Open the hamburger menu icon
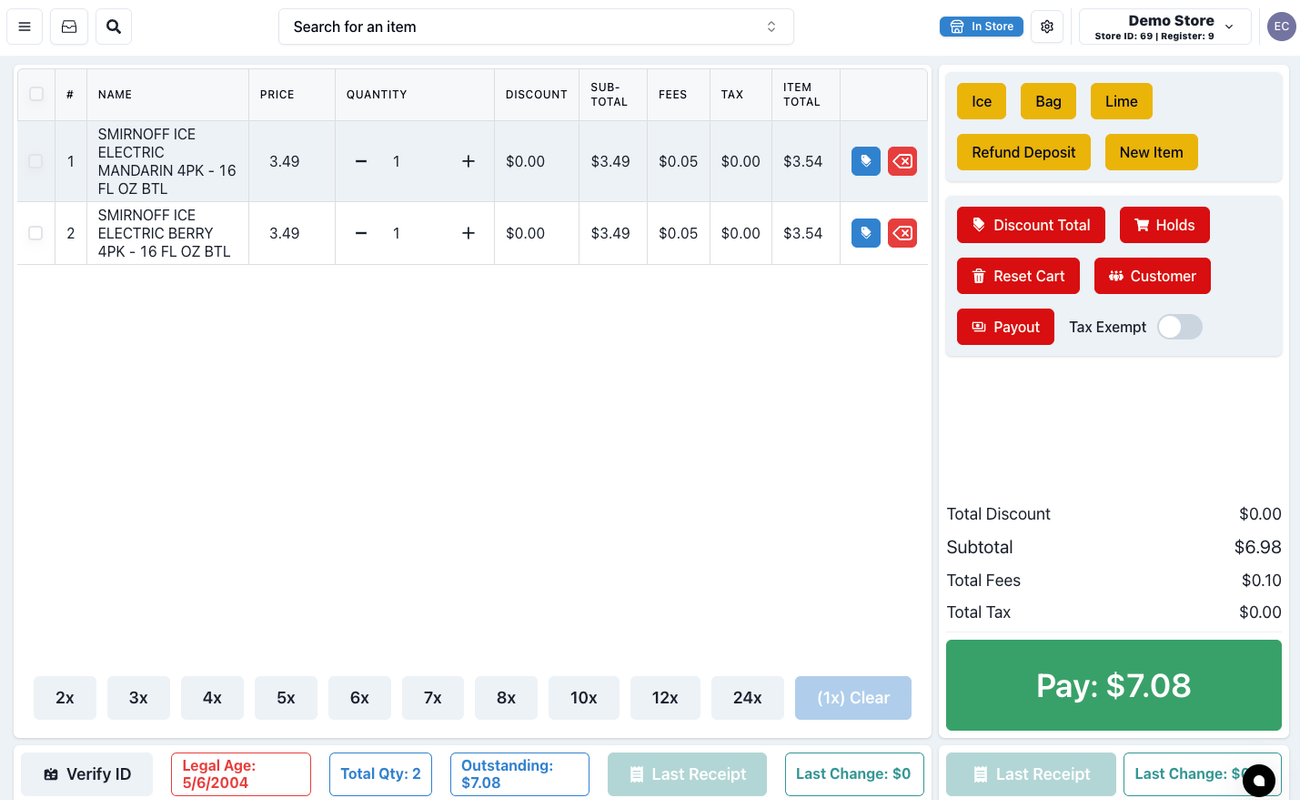The image size is (1300, 800). pos(25,27)
